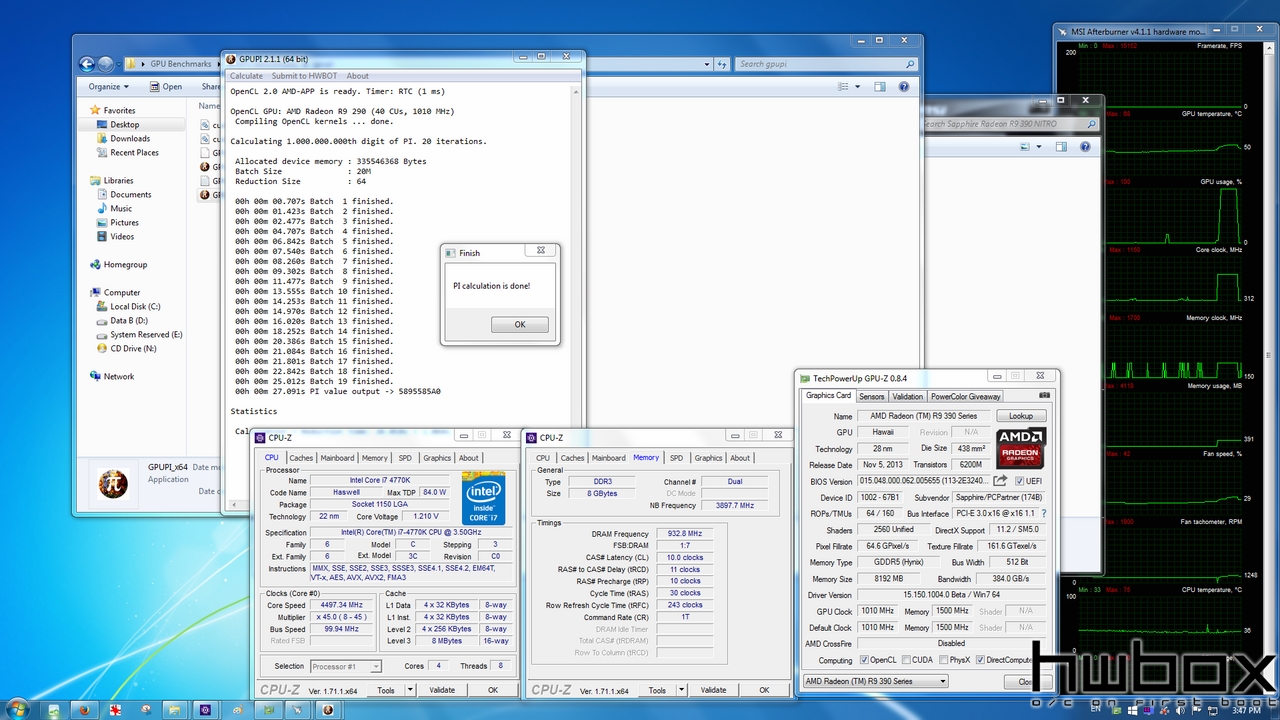The height and width of the screenshot is (720, 1280).
Task: Click Validate in the right CPU-Z window
Action: (x=713, y=690)
